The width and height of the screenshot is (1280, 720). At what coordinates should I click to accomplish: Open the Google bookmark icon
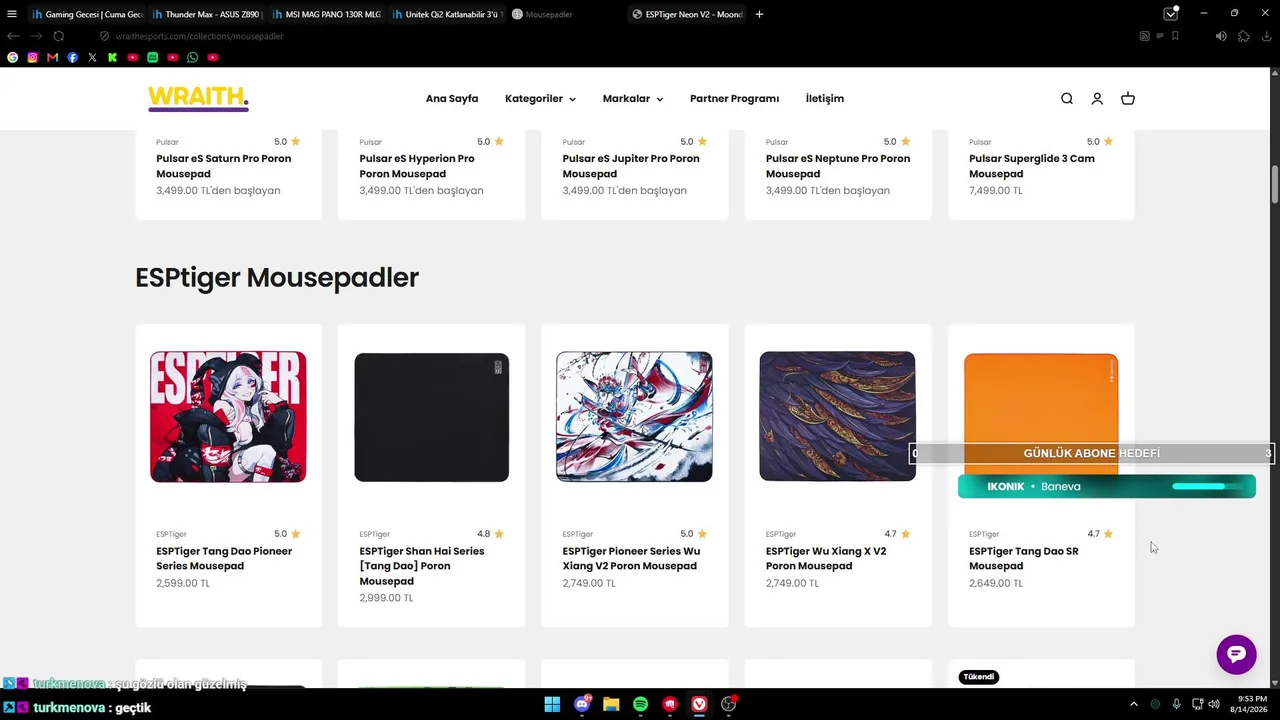12,58
